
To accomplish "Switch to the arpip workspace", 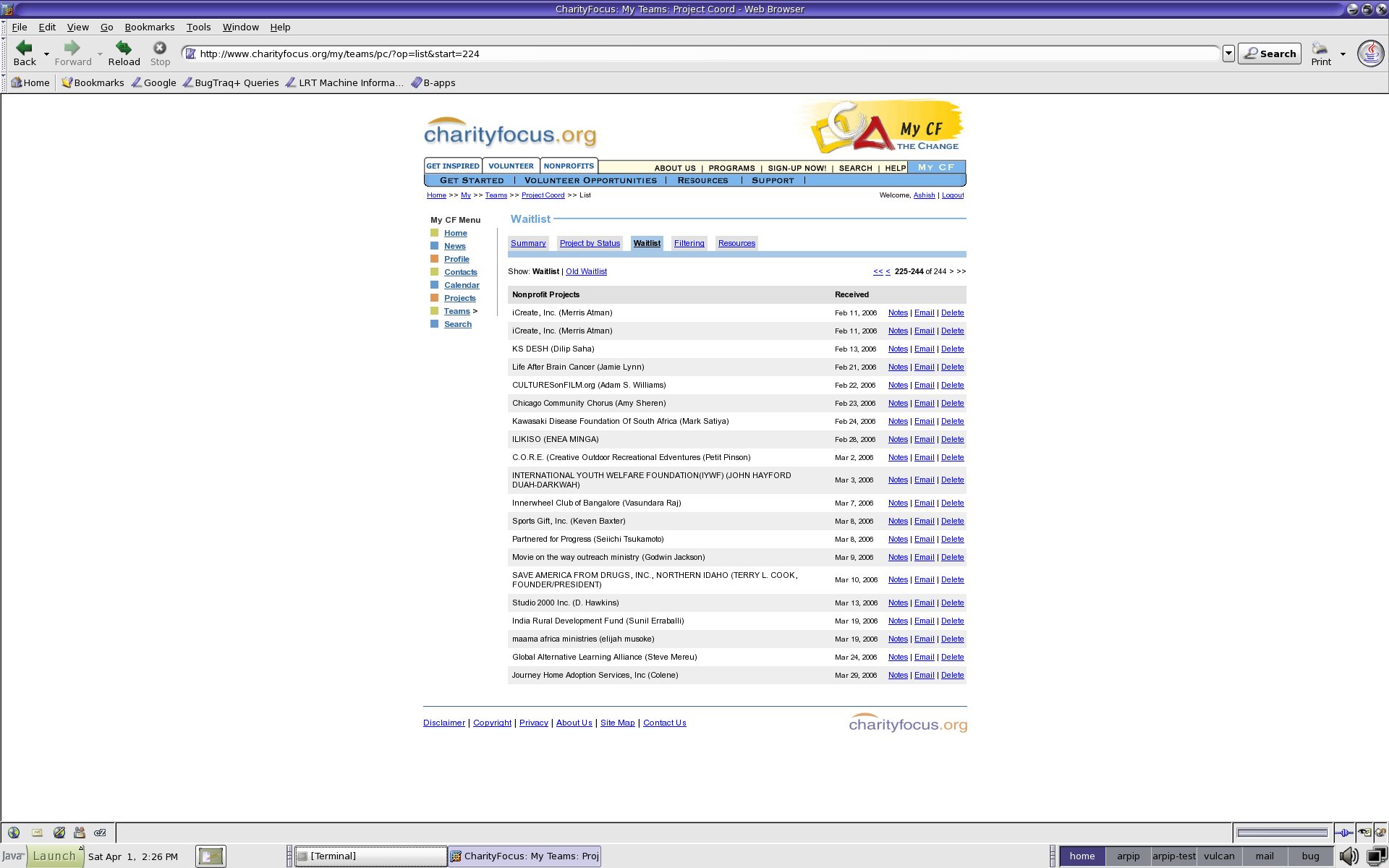I will pyautogui.click(x=1128, y=856).
